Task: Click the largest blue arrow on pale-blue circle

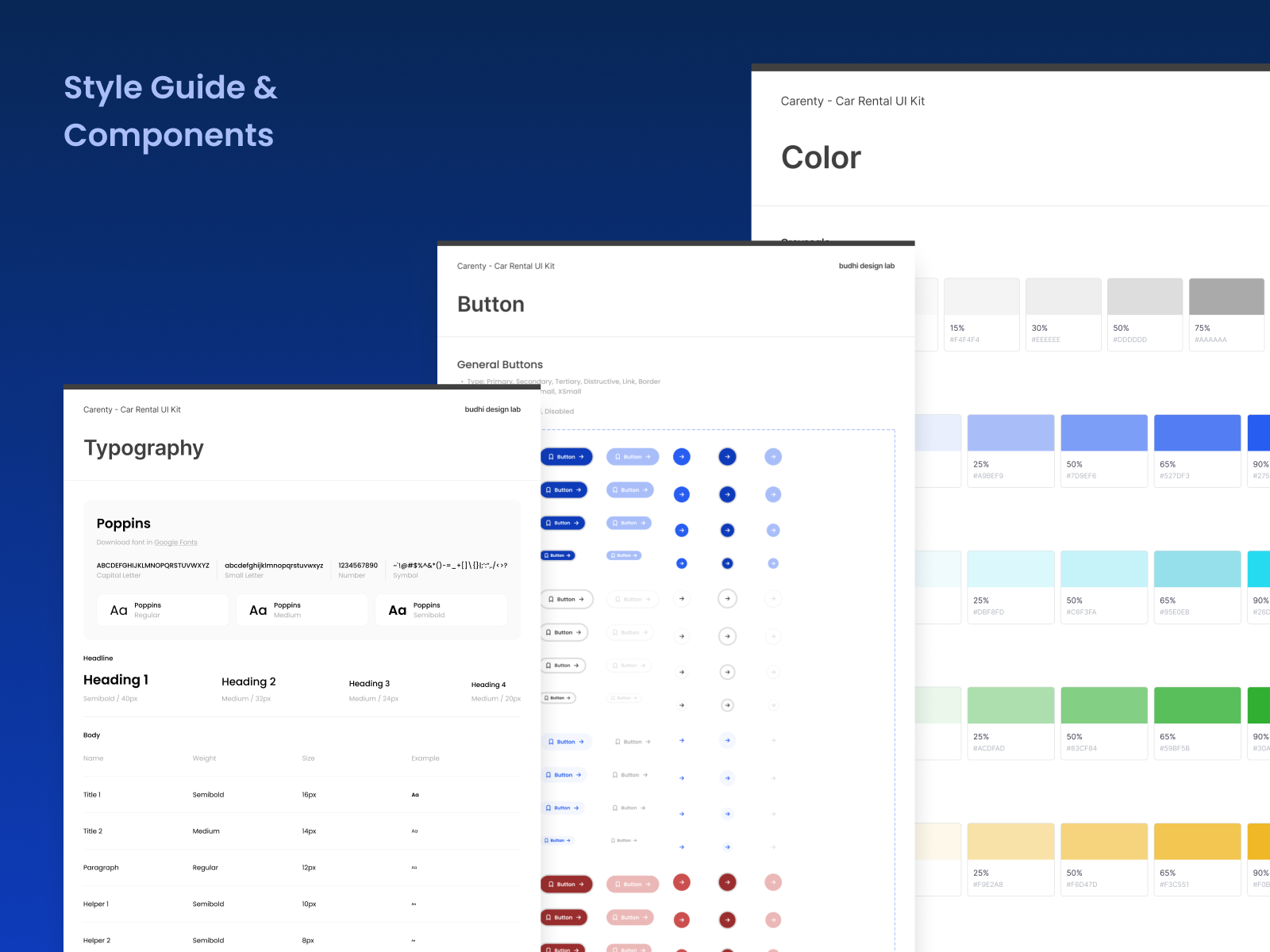Action: pos(727,741)
